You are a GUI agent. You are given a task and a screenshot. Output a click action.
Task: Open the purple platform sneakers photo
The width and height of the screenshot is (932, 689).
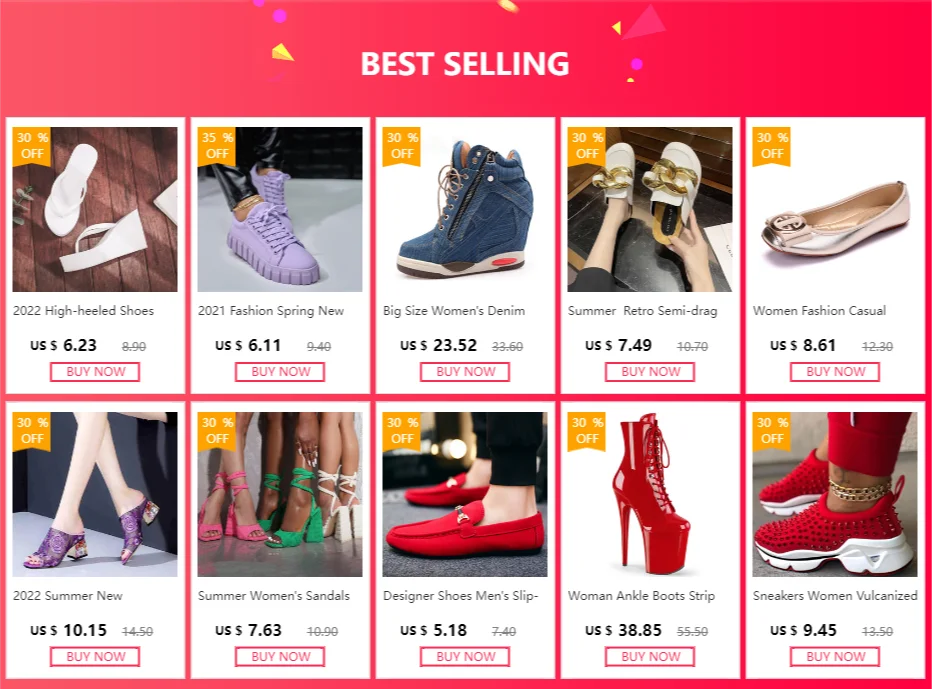[280, 209]
